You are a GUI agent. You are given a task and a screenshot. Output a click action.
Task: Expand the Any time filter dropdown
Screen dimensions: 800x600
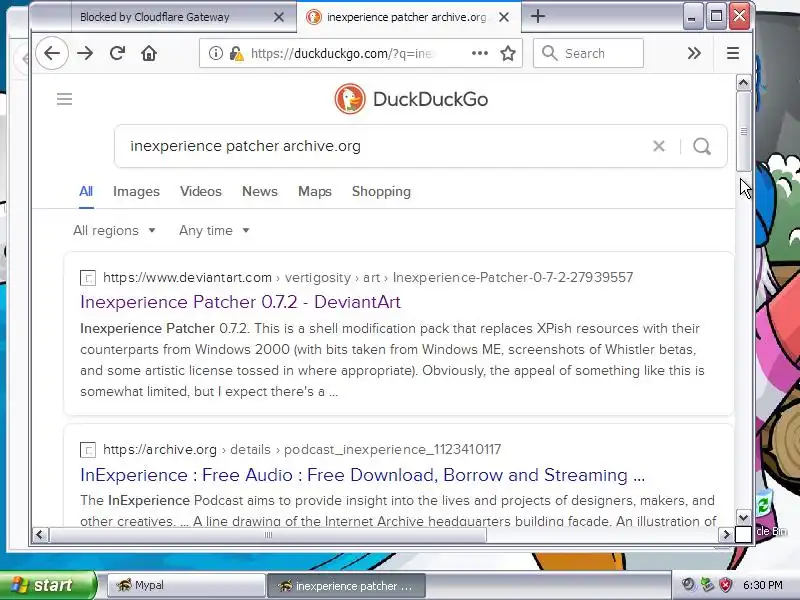click(x=214, y=231)
